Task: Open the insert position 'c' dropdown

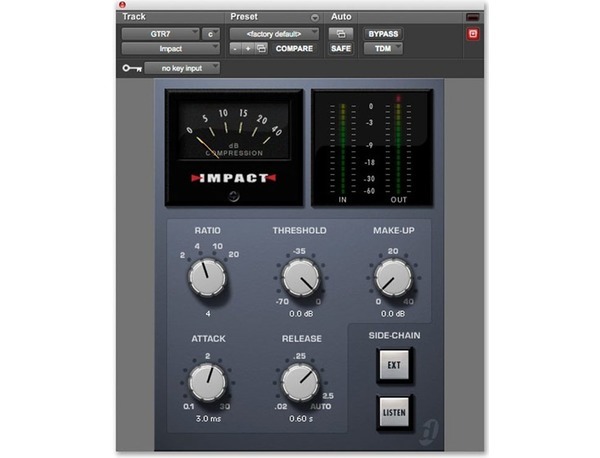Action: pos(211,34)
